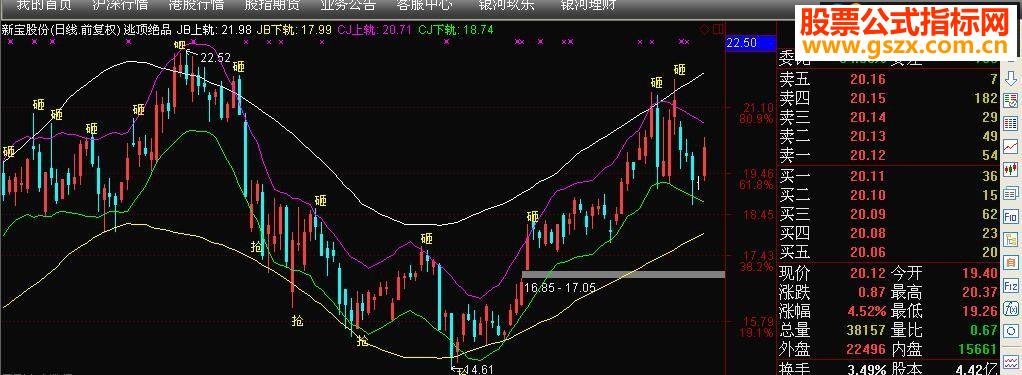
Task: Click the circle icon in right toolbar
Action: click(1011, 331)
